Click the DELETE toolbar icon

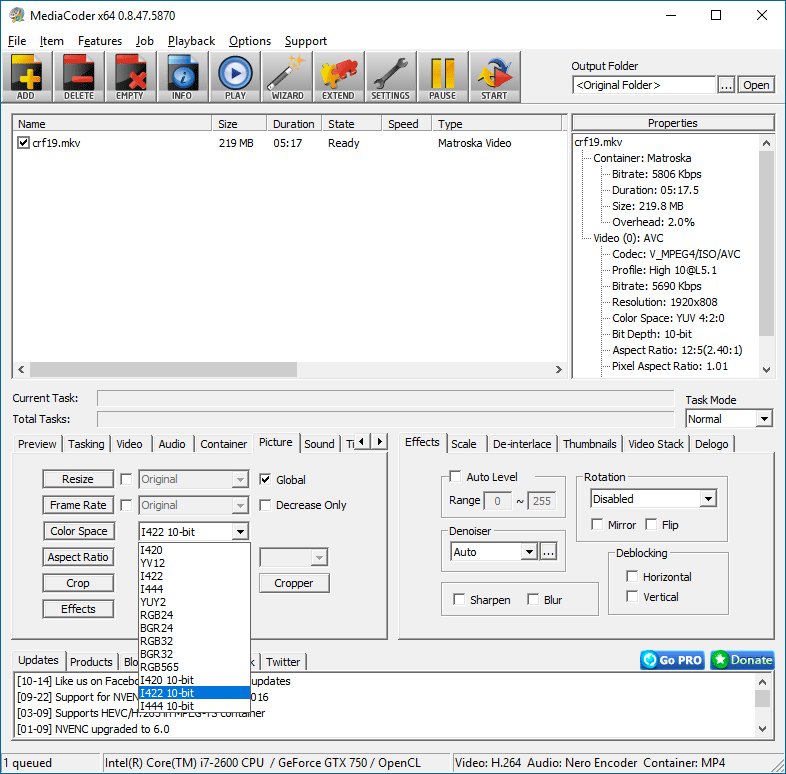[x=79, y=77]
